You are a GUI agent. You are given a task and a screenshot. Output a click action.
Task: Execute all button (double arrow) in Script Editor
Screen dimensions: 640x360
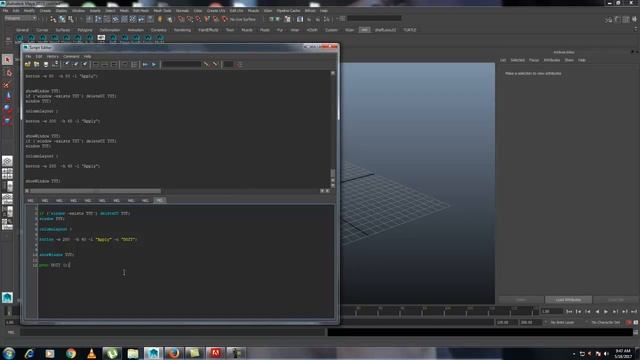[145, 64]
